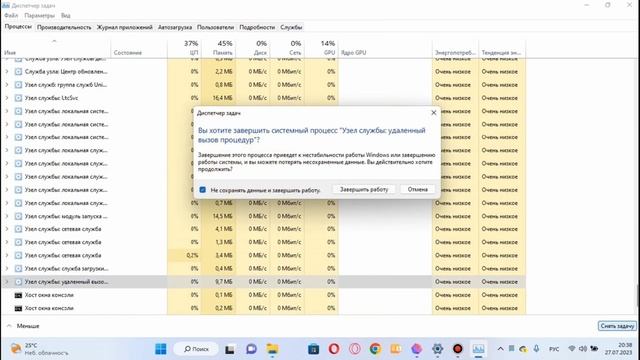Switch to the "Автозагрузка" tab
Viewport: 640px width, 360px height.
pyautogui.click(x=175, y=27)
